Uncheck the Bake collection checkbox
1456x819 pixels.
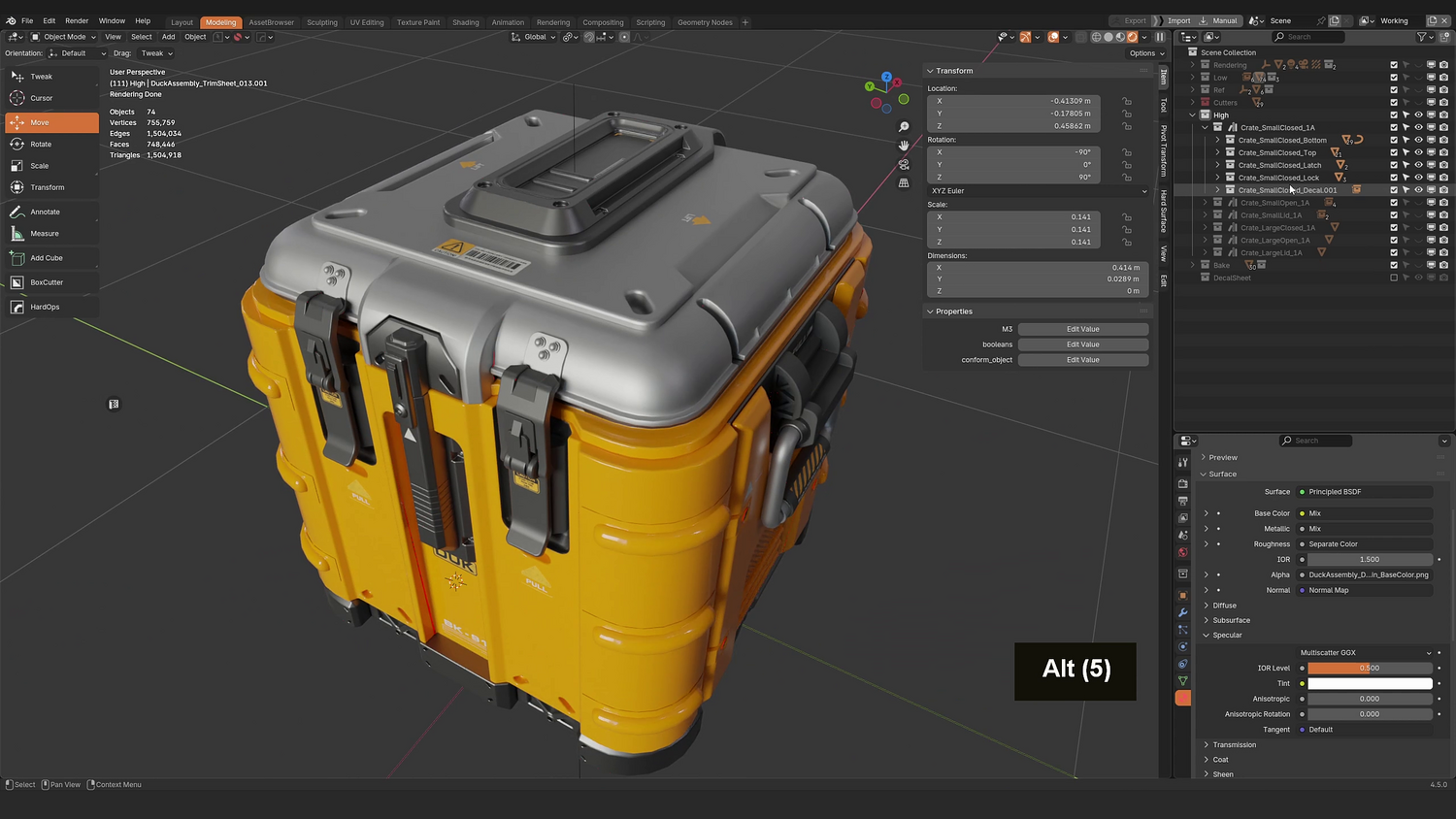1394,265
